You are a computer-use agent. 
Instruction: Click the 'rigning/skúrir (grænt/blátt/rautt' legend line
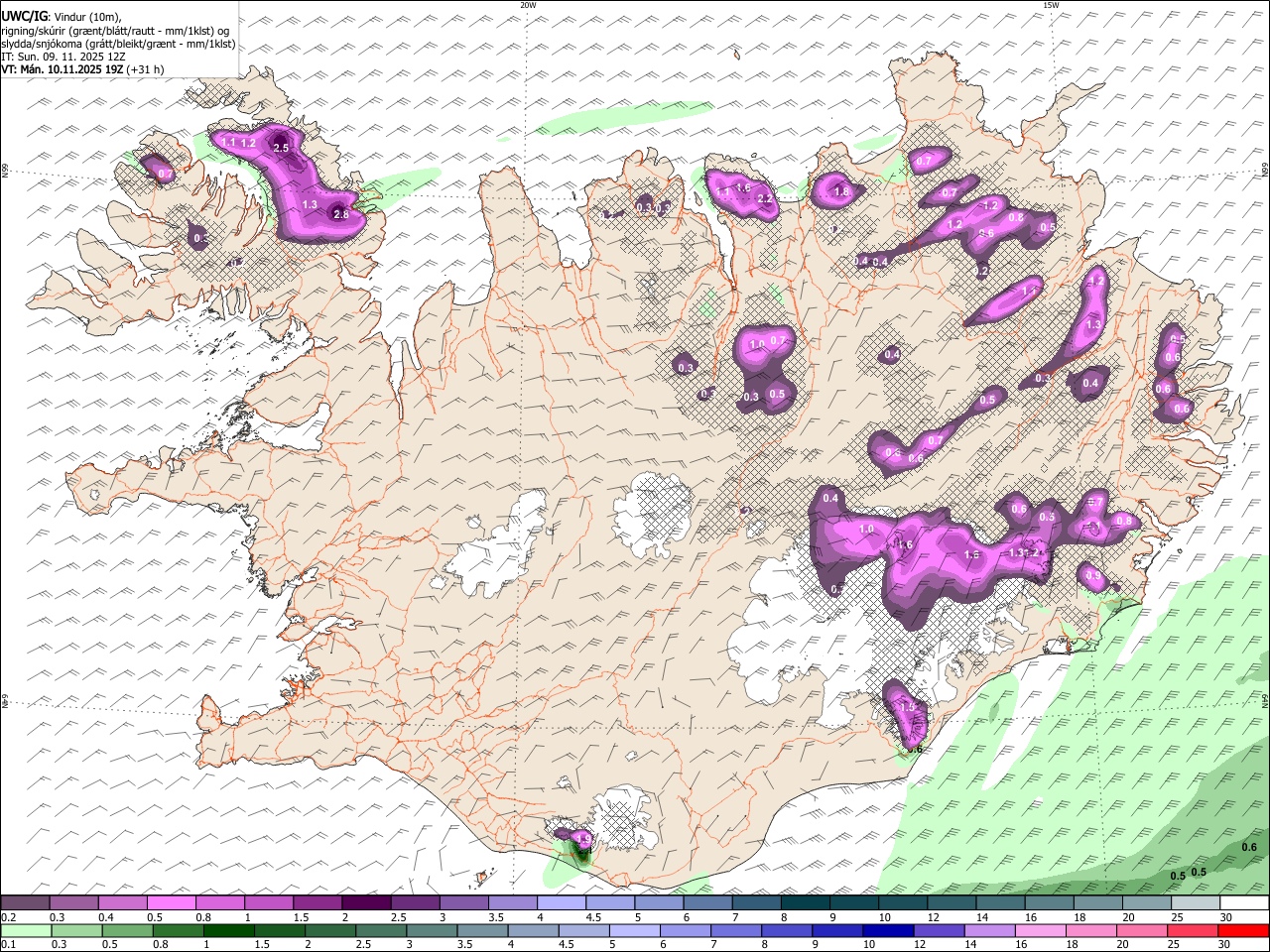coord(114,31)
